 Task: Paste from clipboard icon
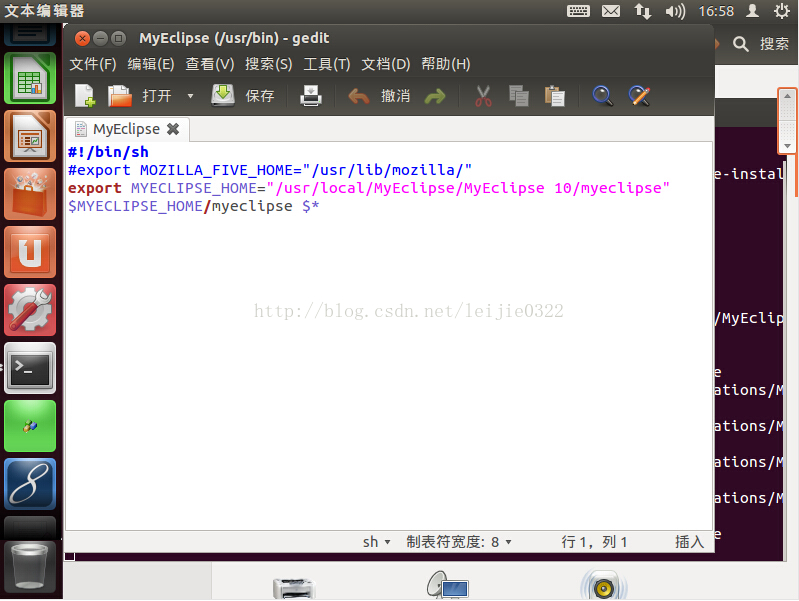(554, 96)
